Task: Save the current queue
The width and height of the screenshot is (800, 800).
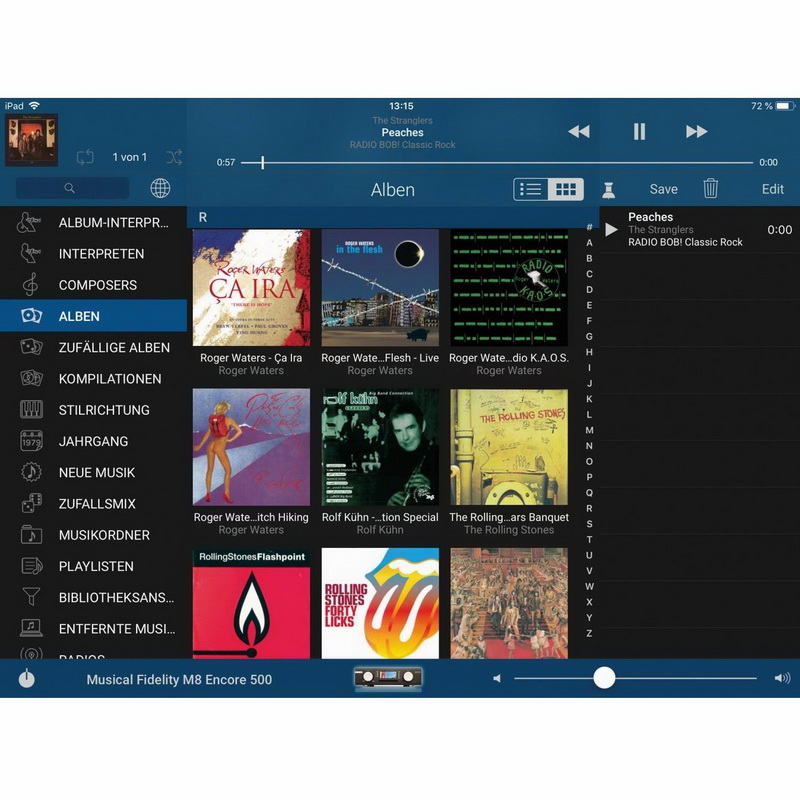Action: [663, 189]
